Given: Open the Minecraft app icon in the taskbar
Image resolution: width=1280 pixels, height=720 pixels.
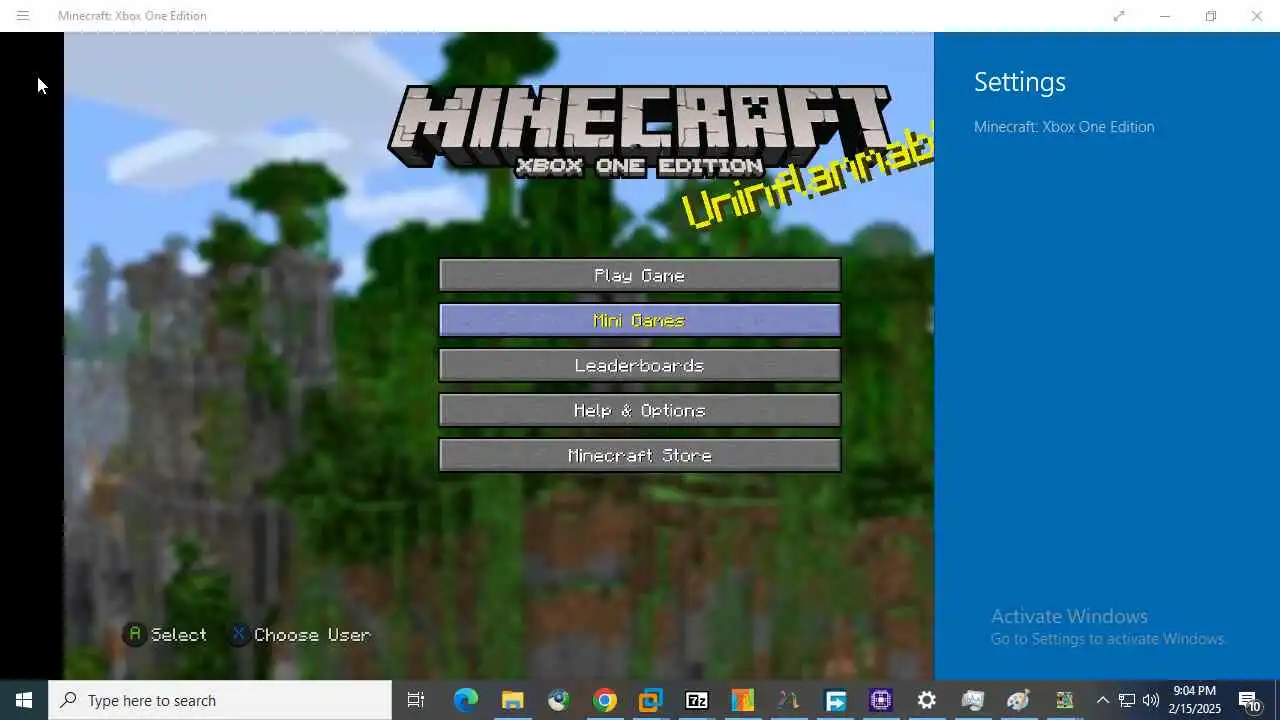Looking at the screenshot, I should click(1064, 700).
